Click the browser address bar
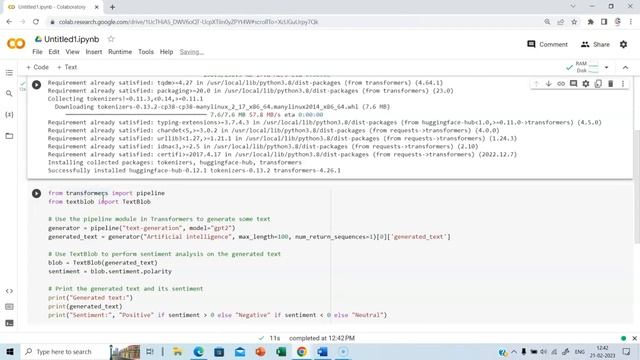 [x=294, y=22]
